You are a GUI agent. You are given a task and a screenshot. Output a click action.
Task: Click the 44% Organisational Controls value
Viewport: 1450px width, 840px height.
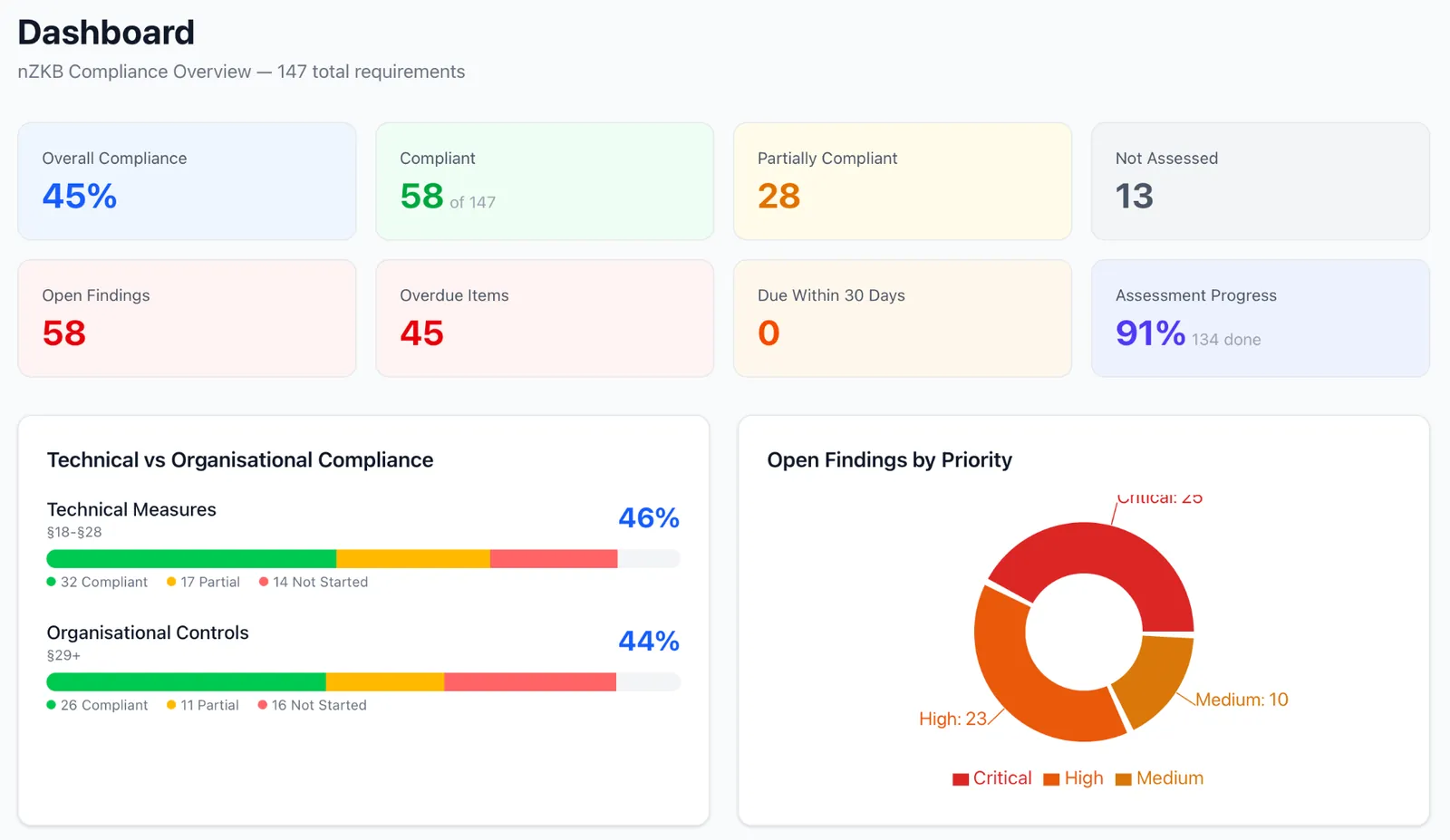click(649, 641)
